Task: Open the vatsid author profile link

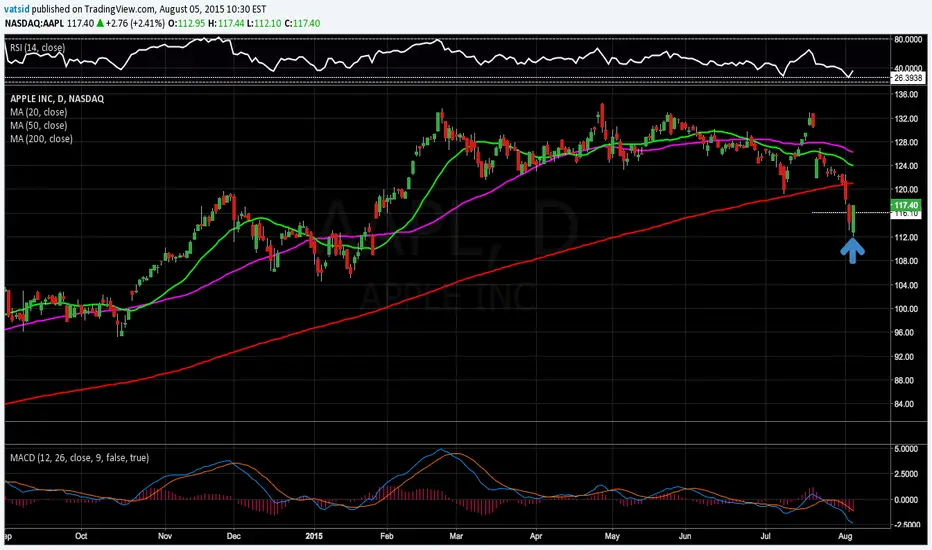Action: point(17,10)
